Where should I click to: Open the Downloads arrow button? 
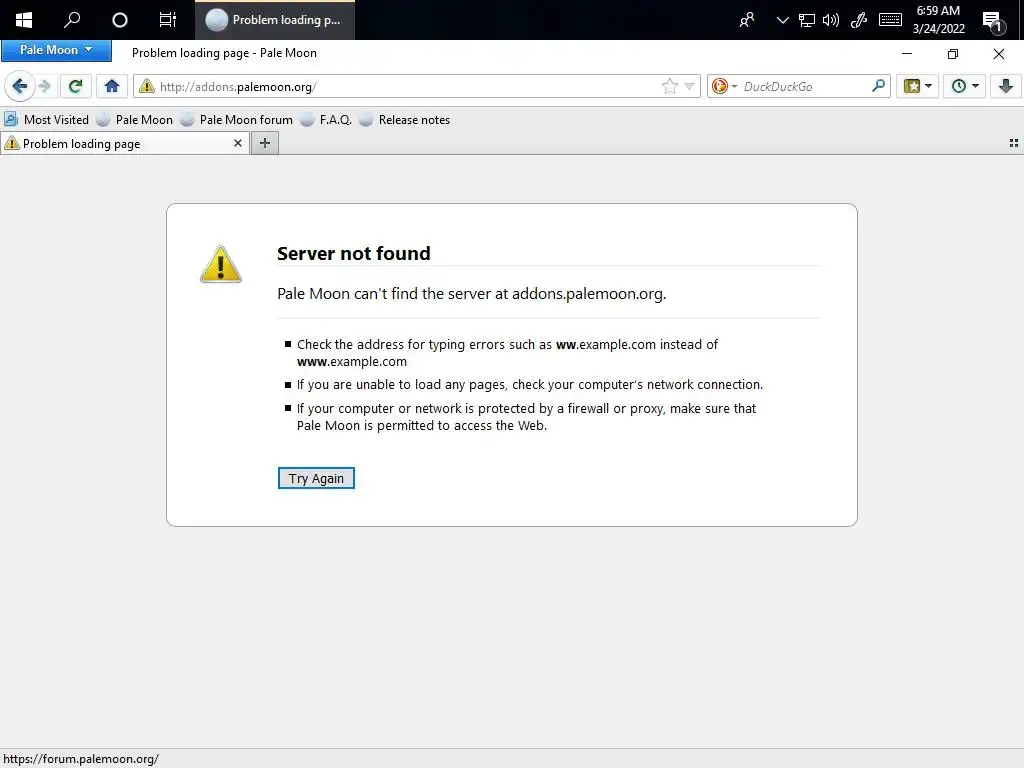point(1006,86)
